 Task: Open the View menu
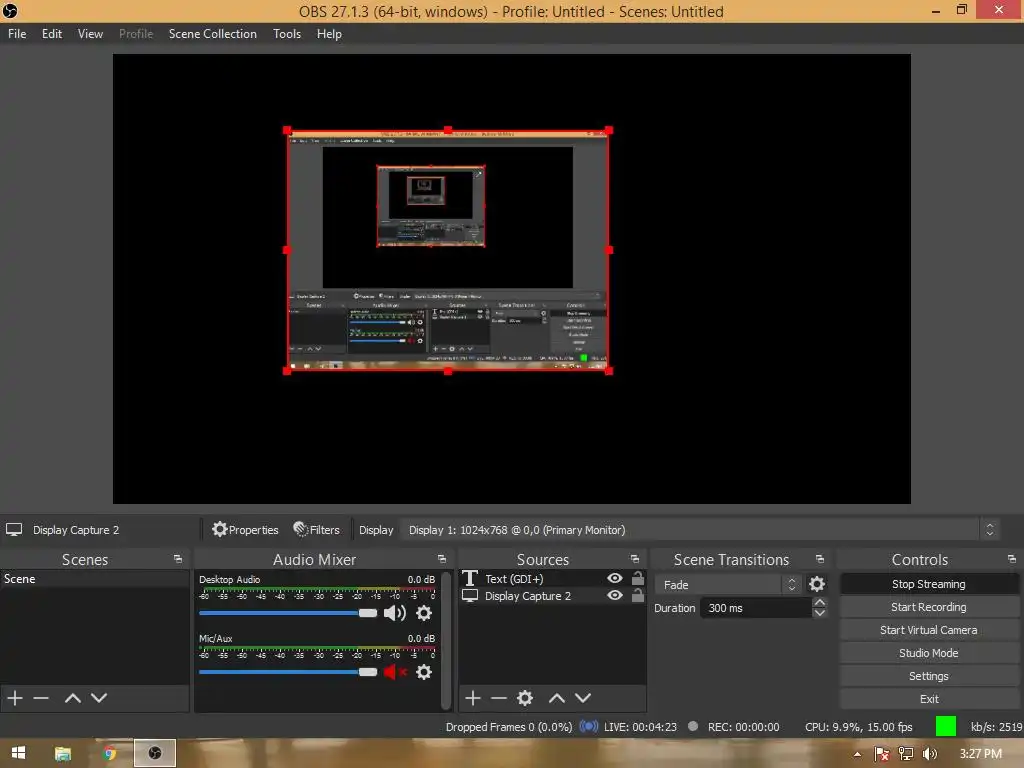pyautogui.click(x=90, y=34)
